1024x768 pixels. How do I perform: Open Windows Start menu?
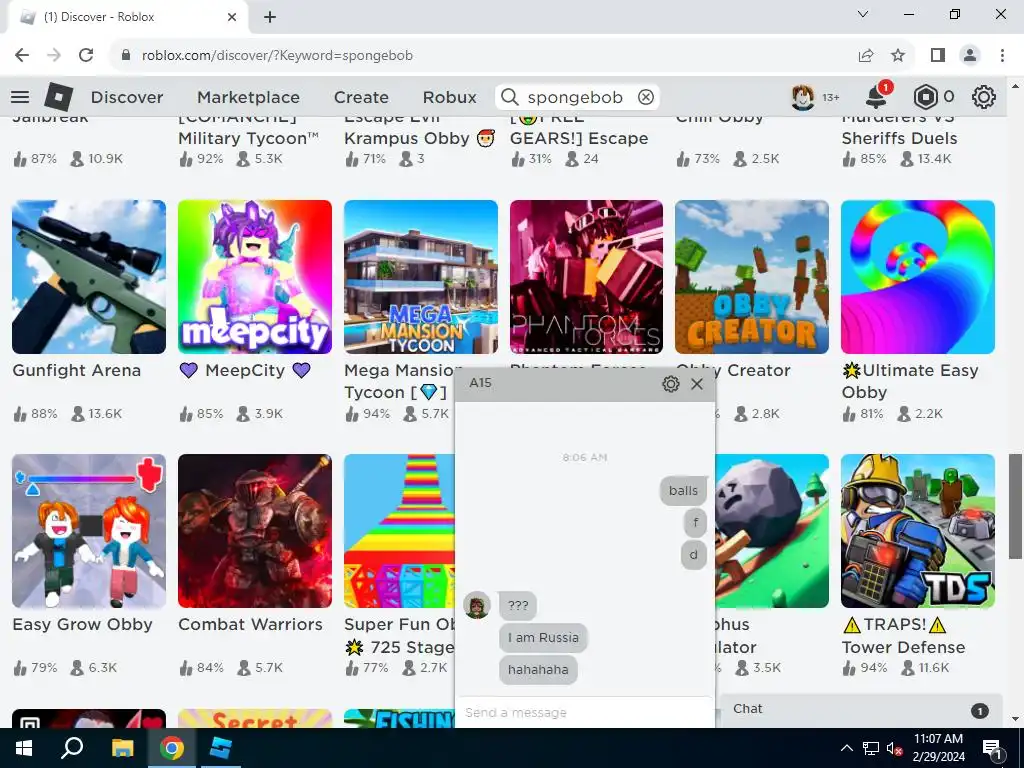(24, 748)
